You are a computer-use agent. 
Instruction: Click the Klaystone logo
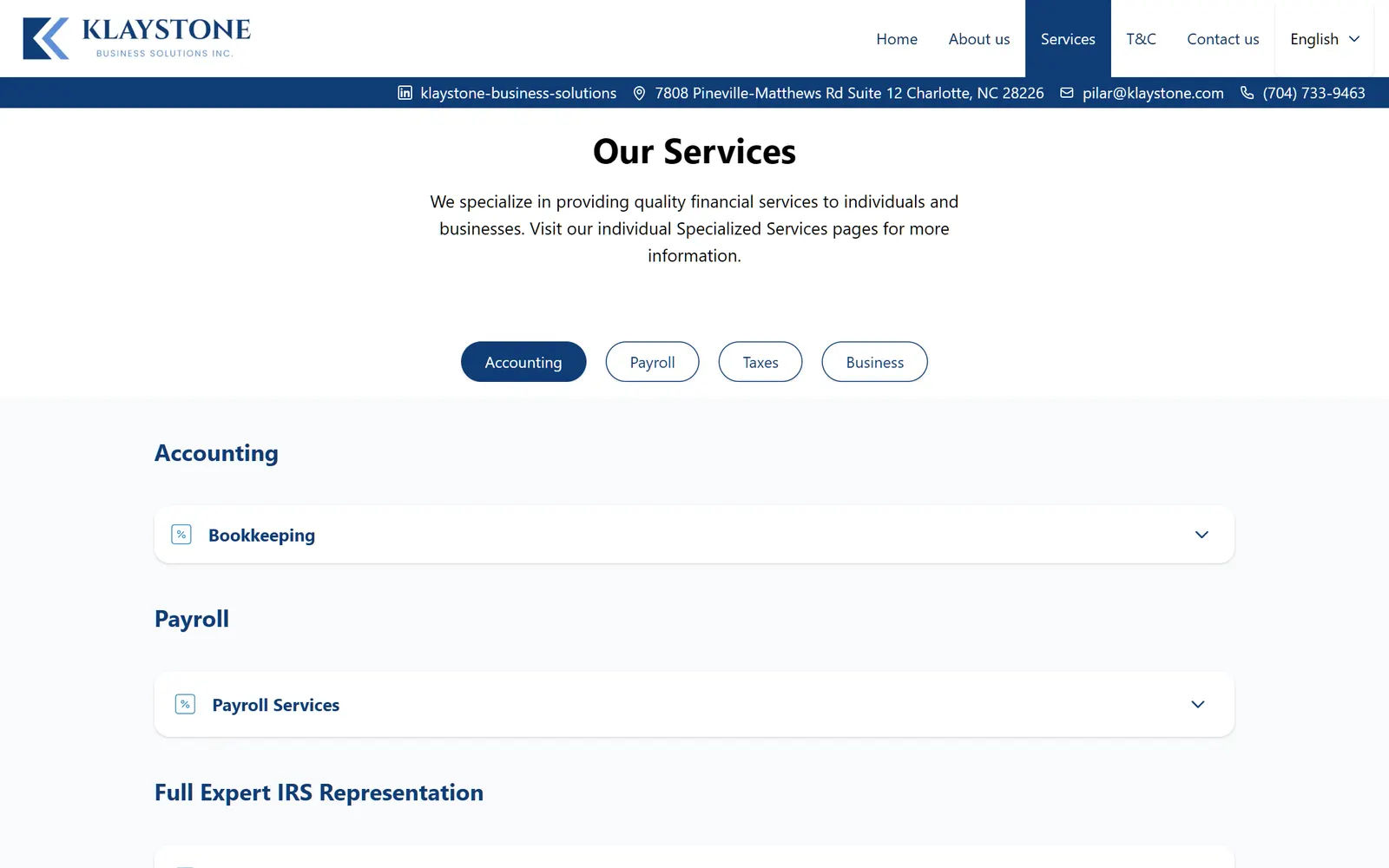click(x=136, y=38)
